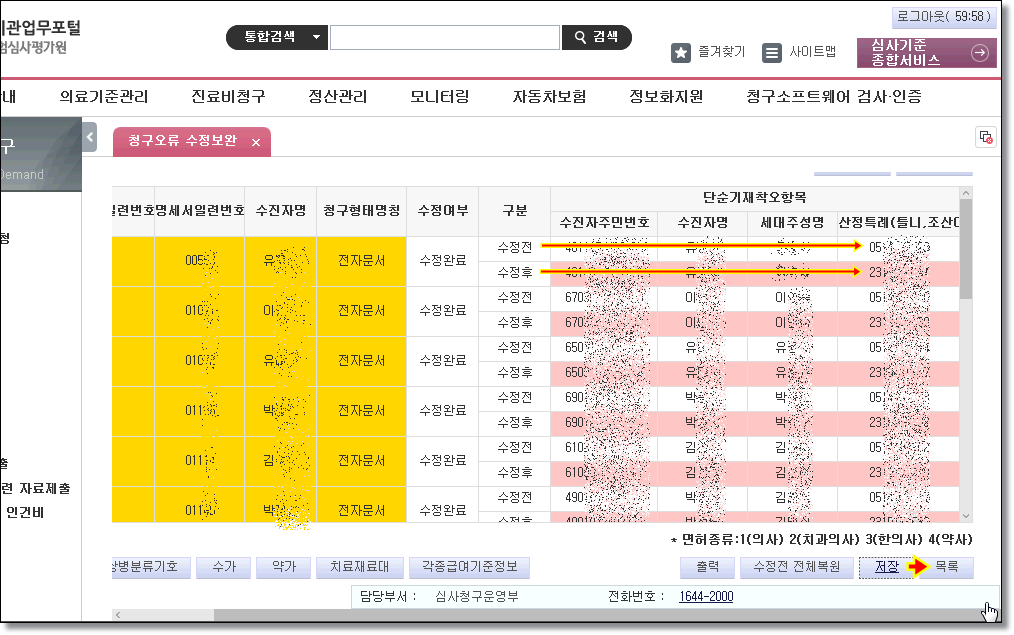Click the 수정전 전체복원 button
This screenshot has height=635, width=1014.
[x=796, y=567]
